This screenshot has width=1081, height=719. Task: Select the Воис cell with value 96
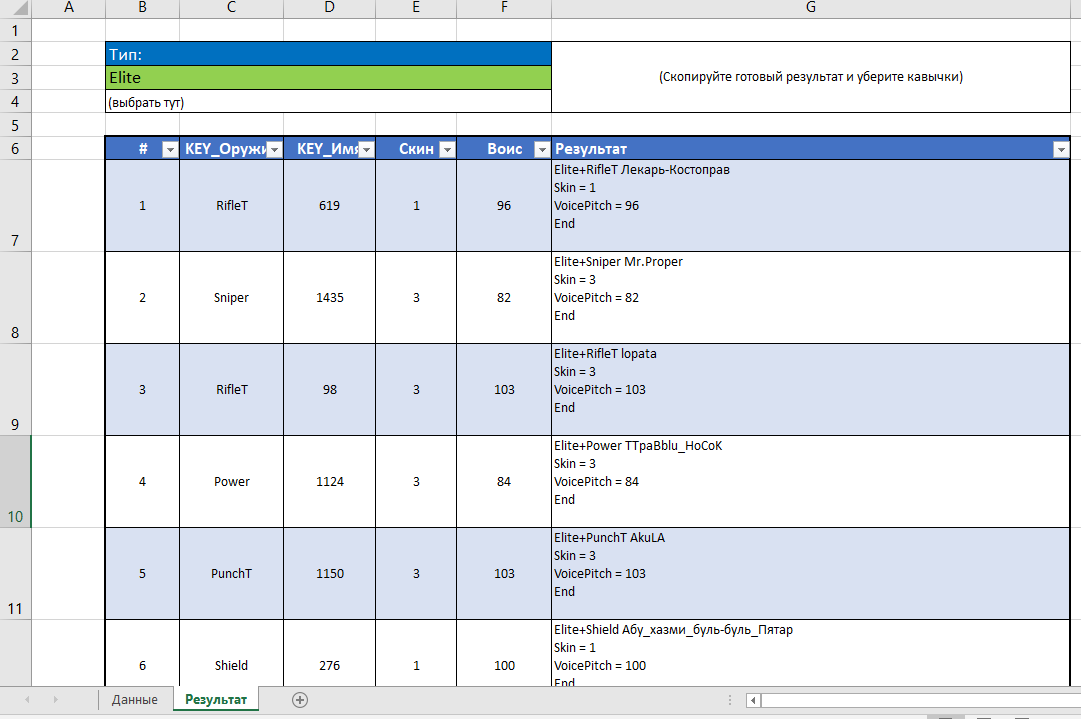click(x=504, y=205)
